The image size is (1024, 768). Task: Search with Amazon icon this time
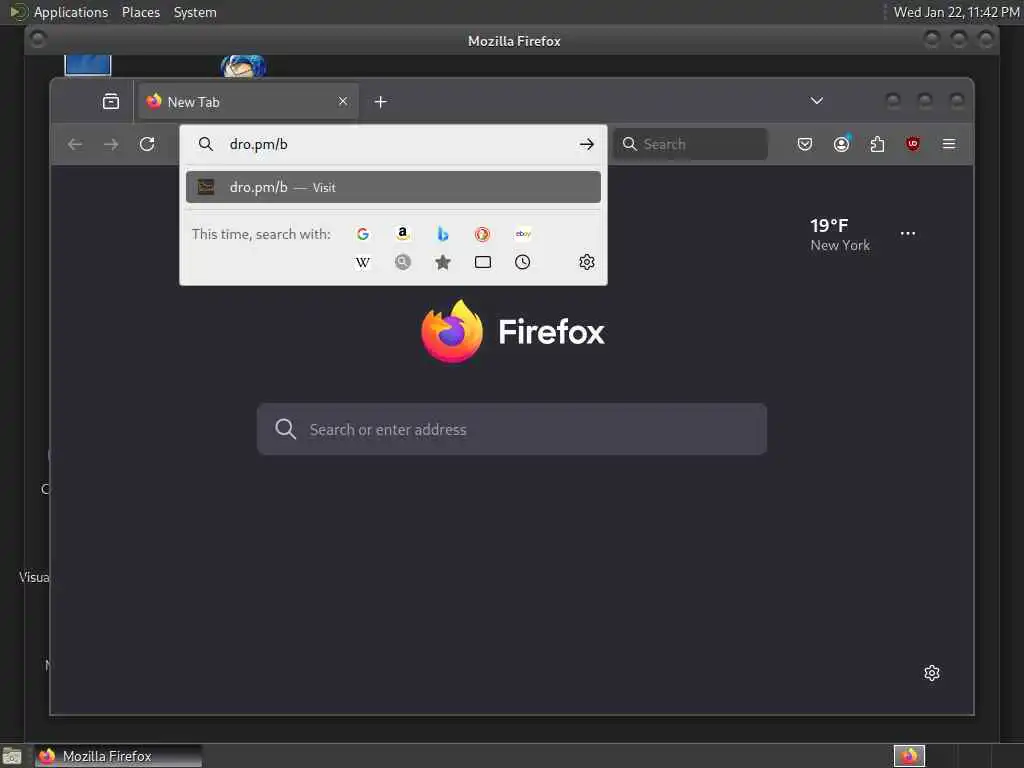click(403, 234)
